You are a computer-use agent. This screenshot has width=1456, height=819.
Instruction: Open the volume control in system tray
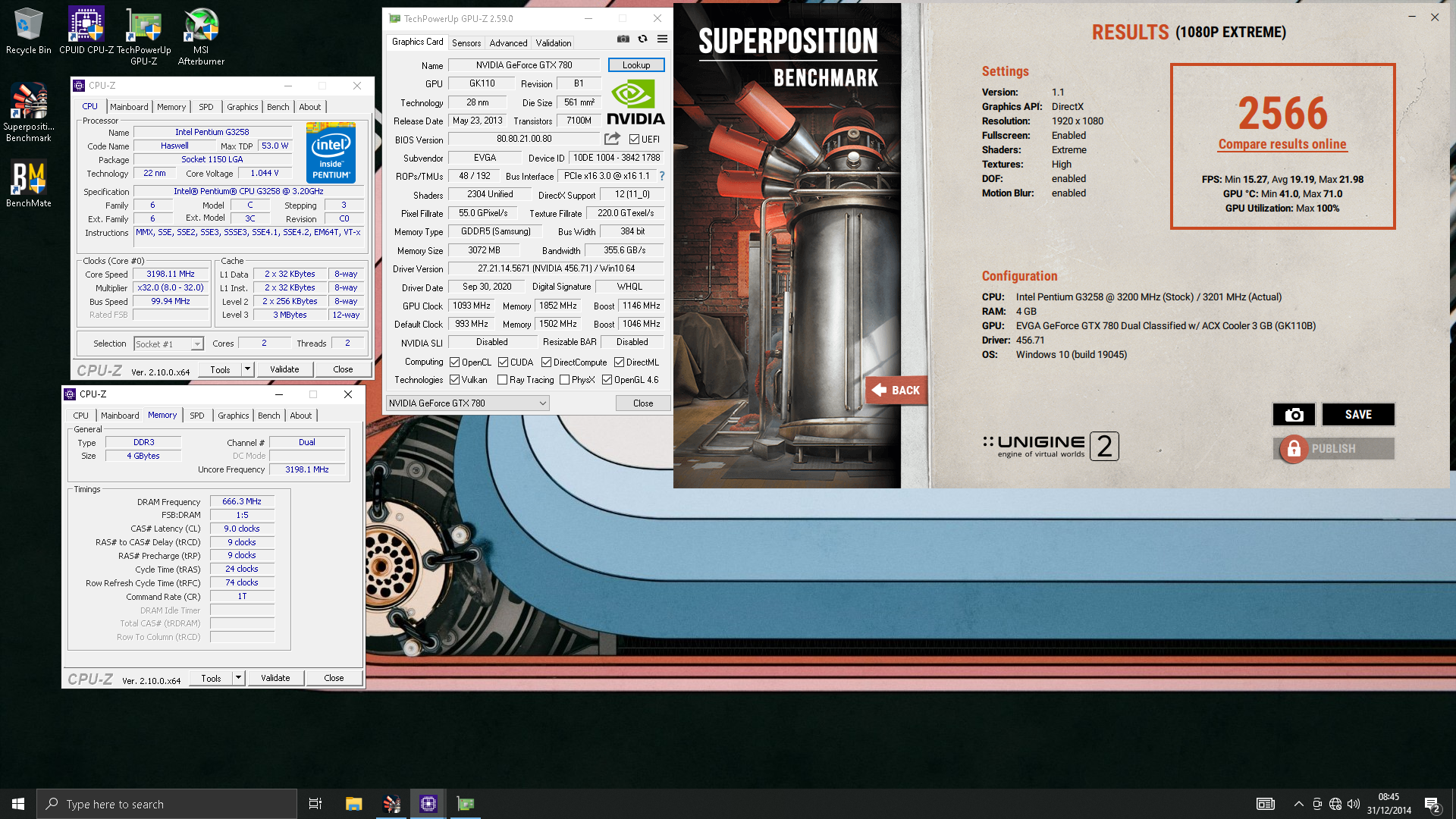pyautogui.click(x=1354, y=804)
